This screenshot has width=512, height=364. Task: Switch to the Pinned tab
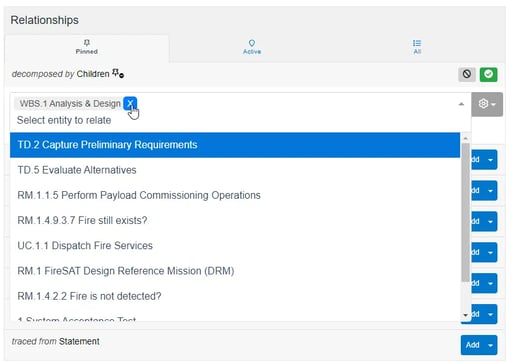(x=87, y=47)
